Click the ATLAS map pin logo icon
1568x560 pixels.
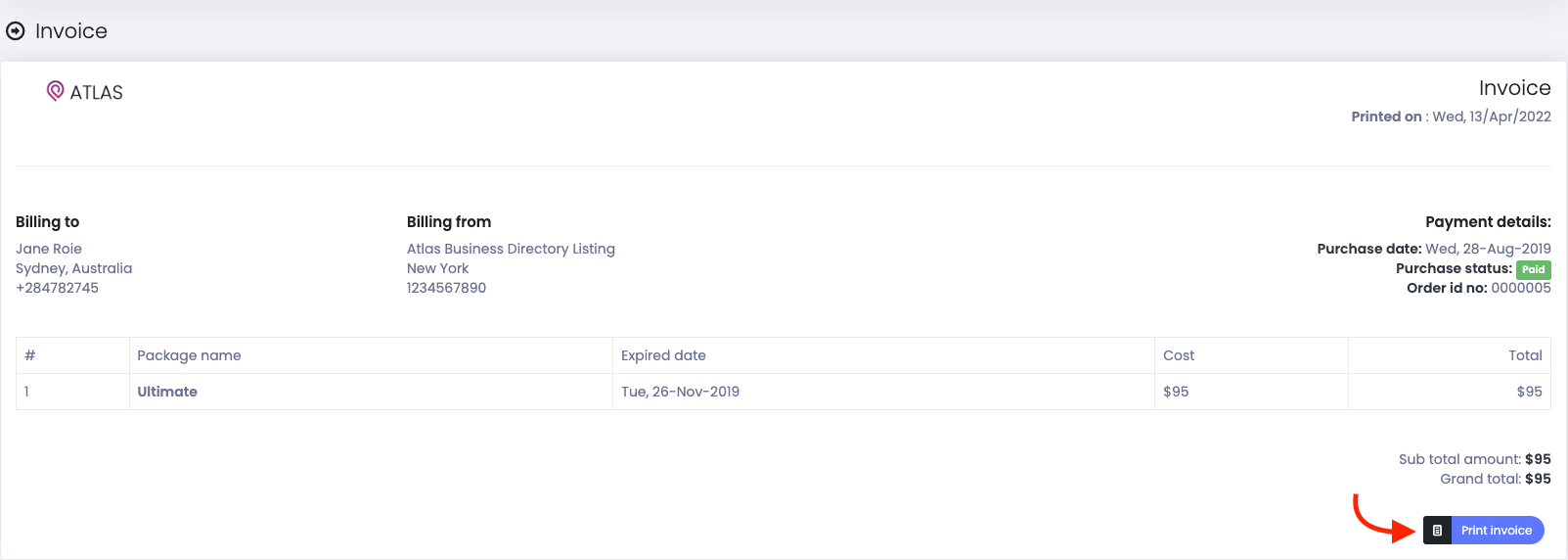pyautogui.click(x=56, y=91)
